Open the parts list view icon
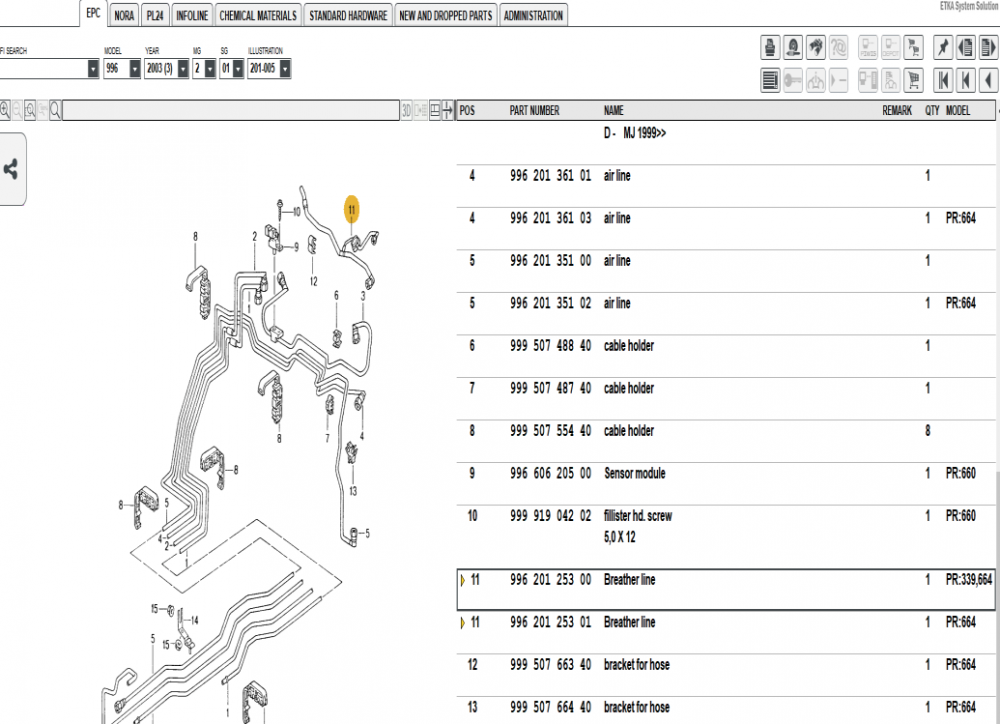Image resolution: width=1000 pixels, height=724 pixels. pos(768,80)
